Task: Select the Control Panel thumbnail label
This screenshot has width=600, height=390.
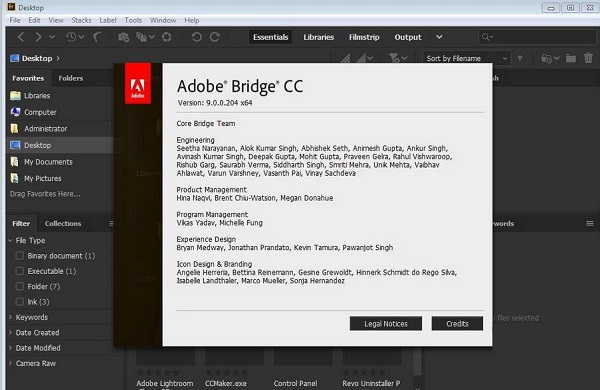Action: (295, 383)
